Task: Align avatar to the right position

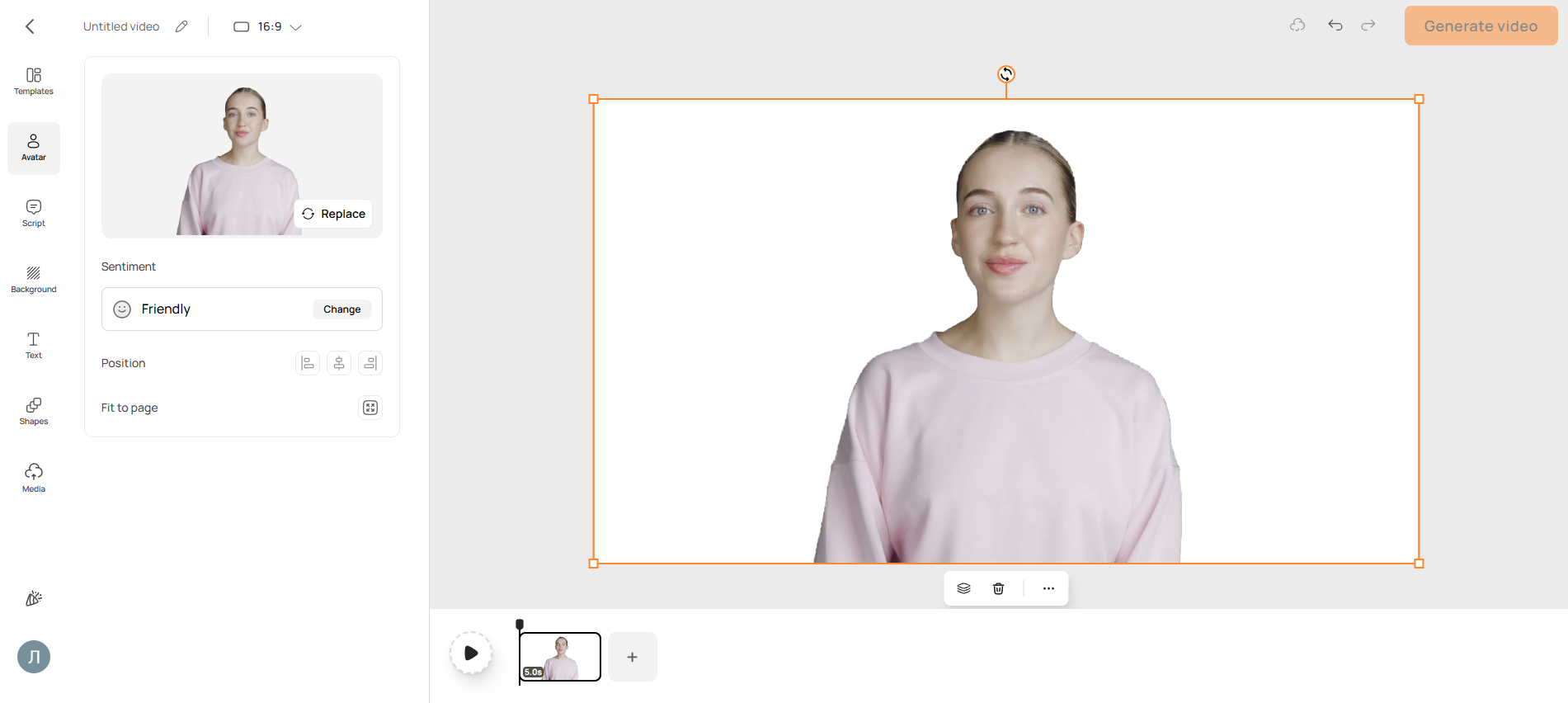Action: (370, 363)
